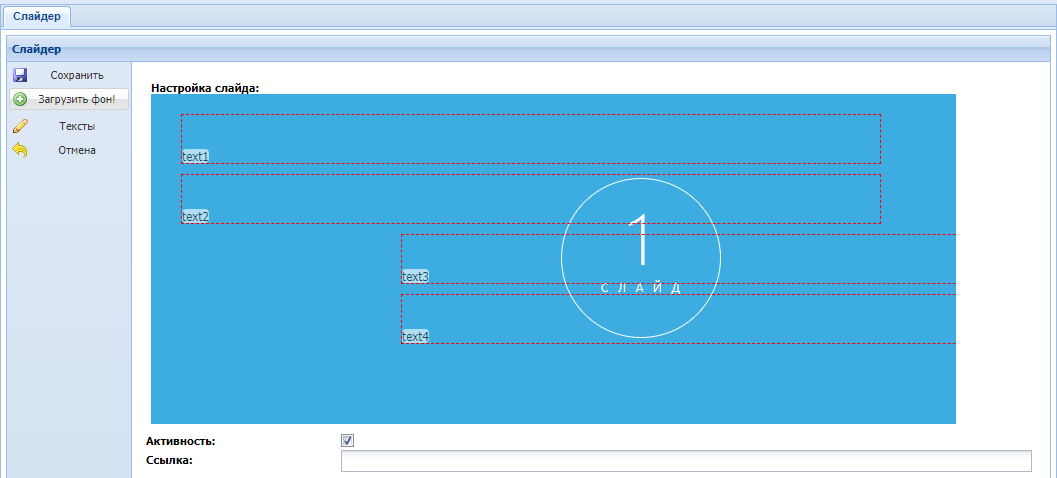
Task: Select the text3 label block
Action: click(x=415, y=277)
